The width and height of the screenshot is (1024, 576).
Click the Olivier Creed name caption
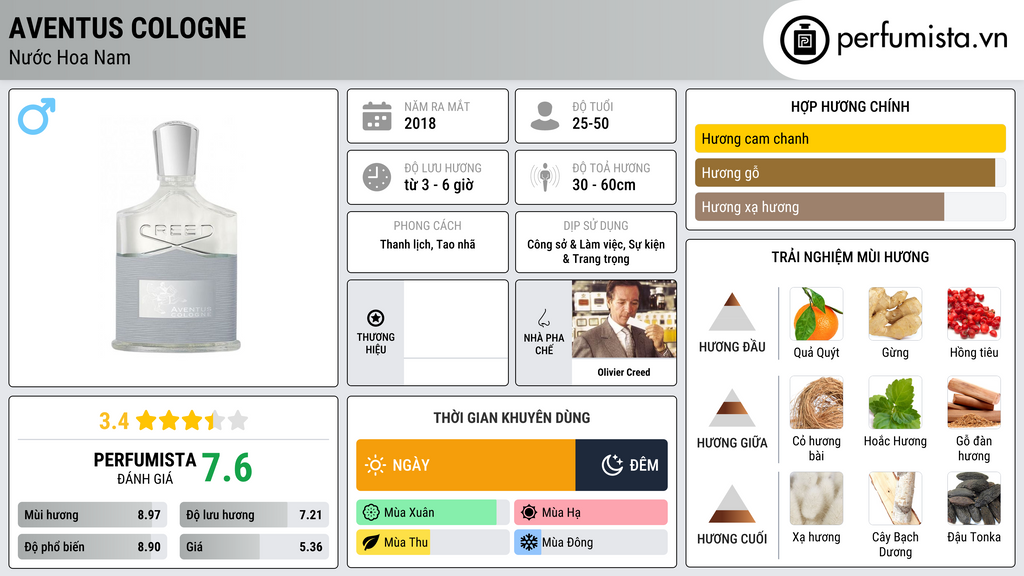click(x=624, y=372)
